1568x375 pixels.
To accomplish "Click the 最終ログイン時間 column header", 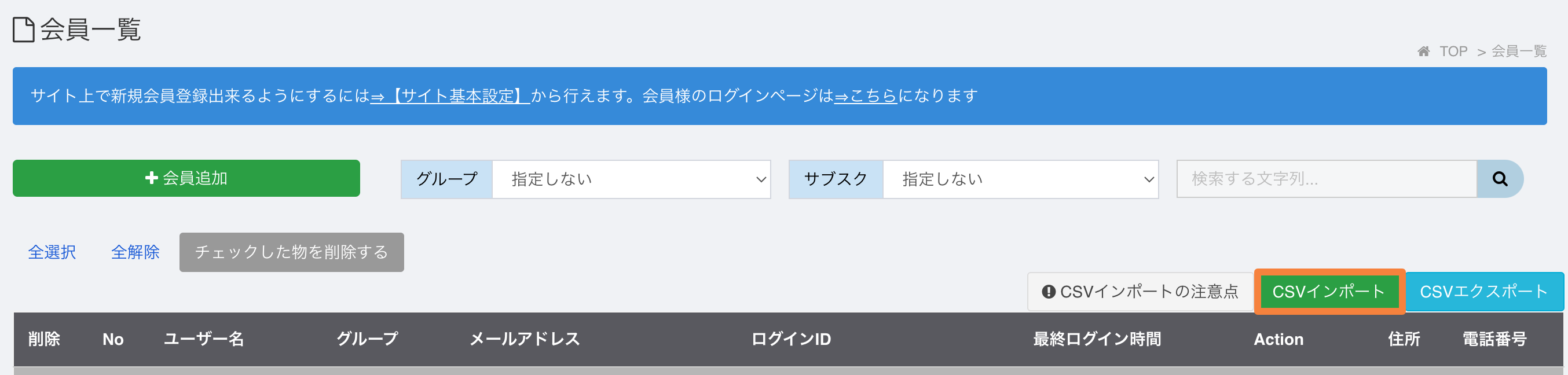I will click(x=1097, y=339).
